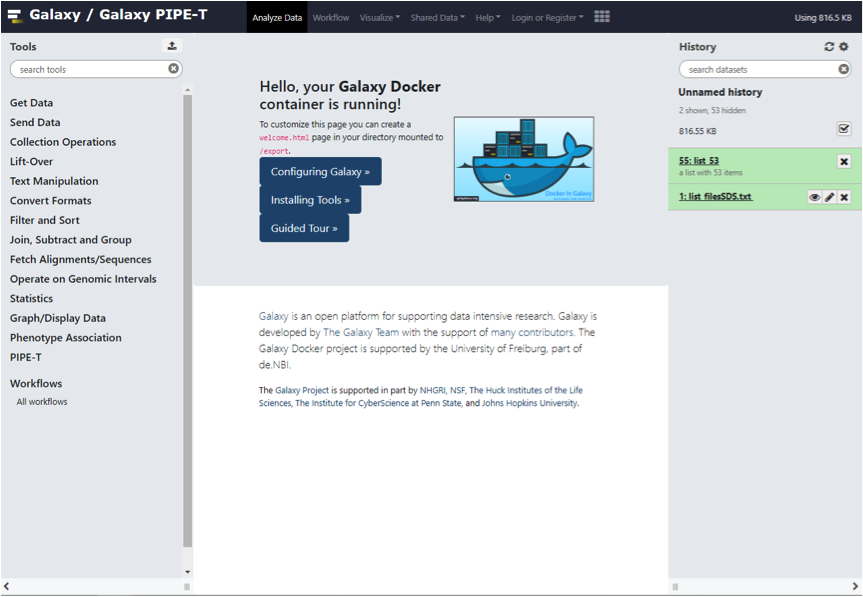The height and width of the screenshot is (597, 863).
Task: Click in the search datasets field
Action: pyautogui.click(x=760, y=69)
